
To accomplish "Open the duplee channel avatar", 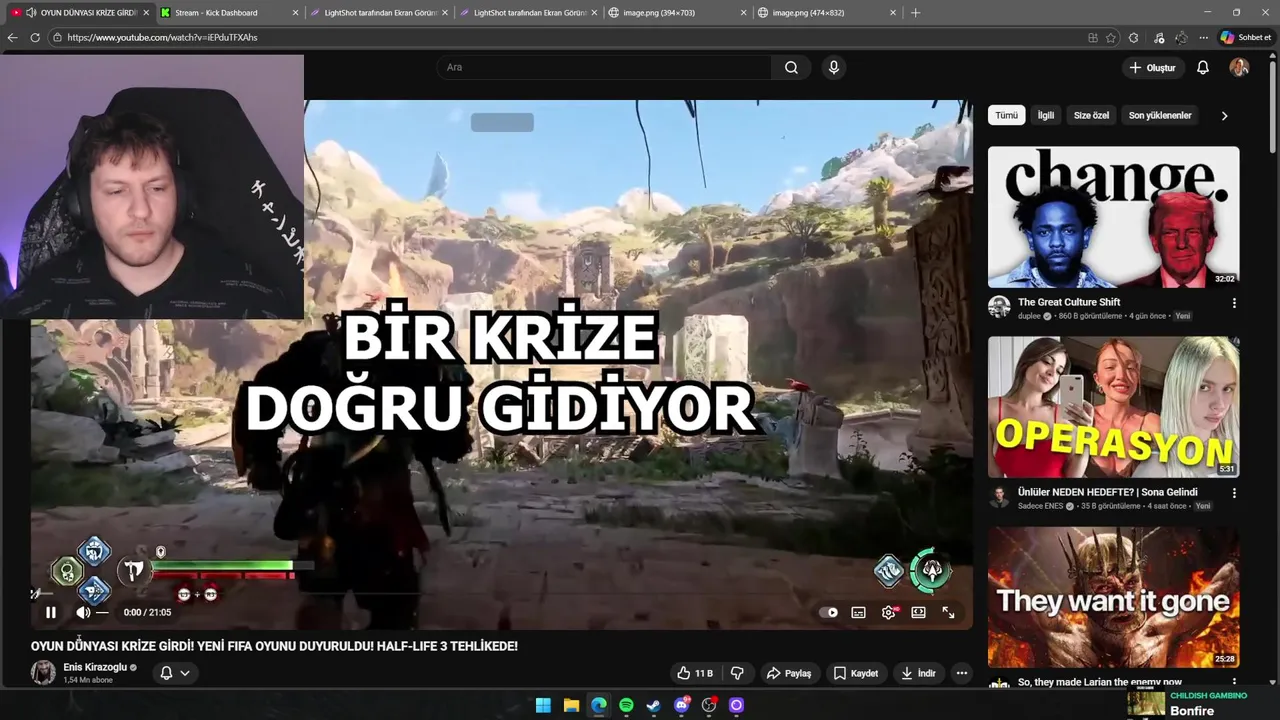I will click(x=999, y=306).
